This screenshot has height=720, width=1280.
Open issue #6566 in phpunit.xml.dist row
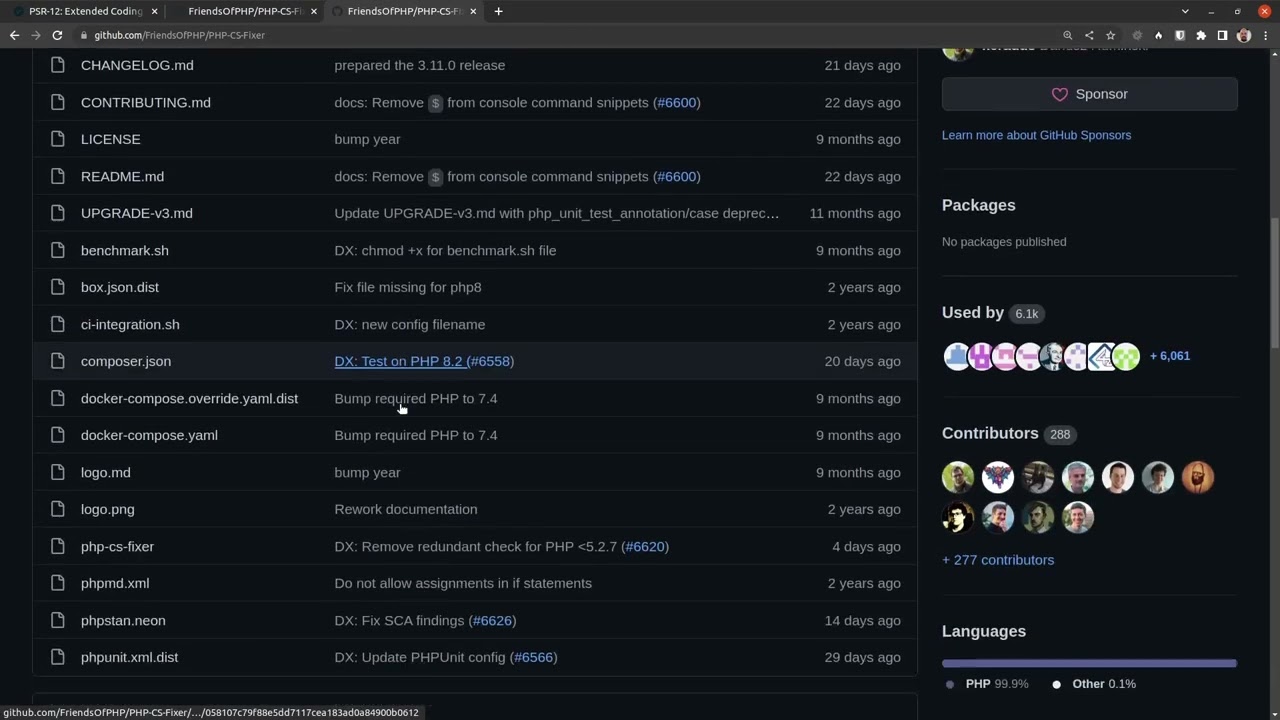point(533,657)
